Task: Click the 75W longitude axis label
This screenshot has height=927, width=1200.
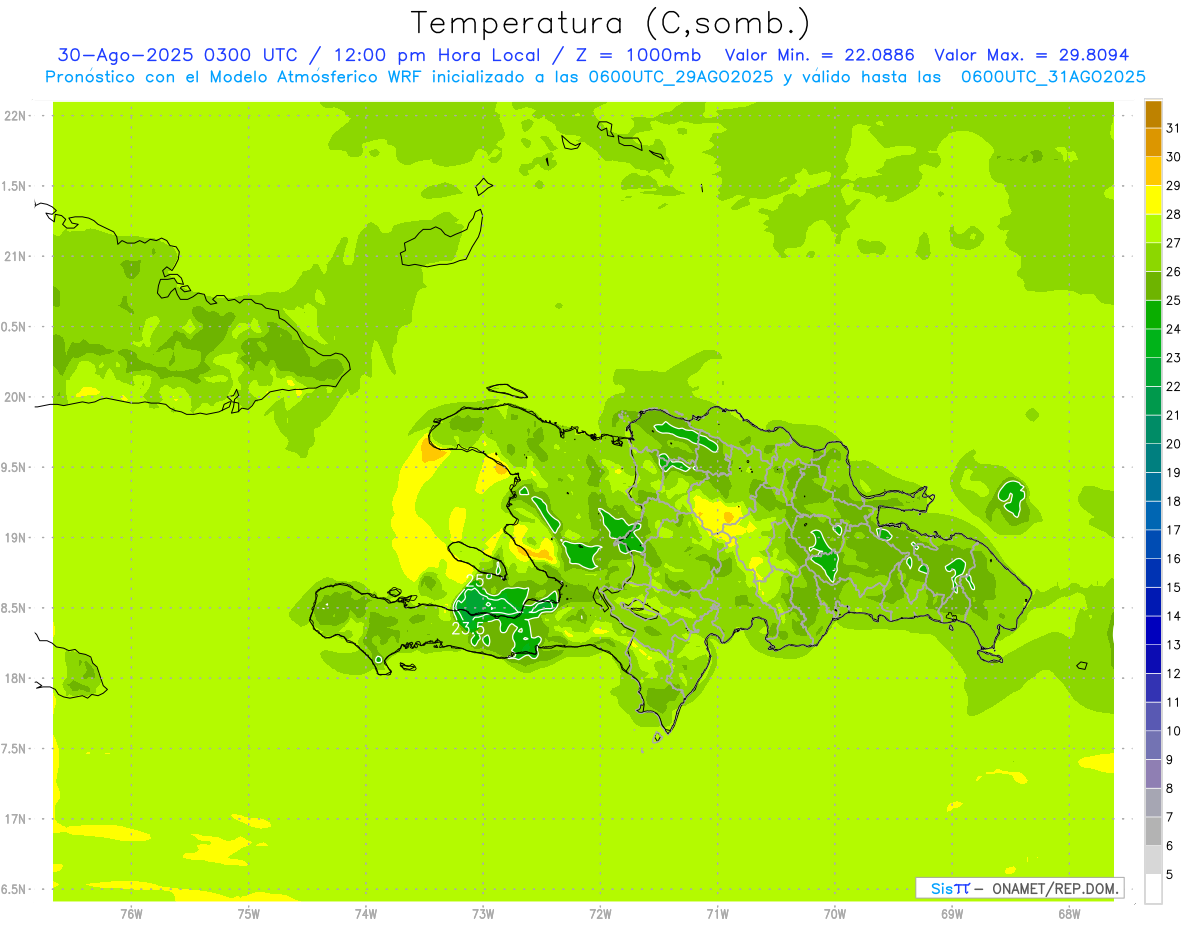Action: [249, 914]
